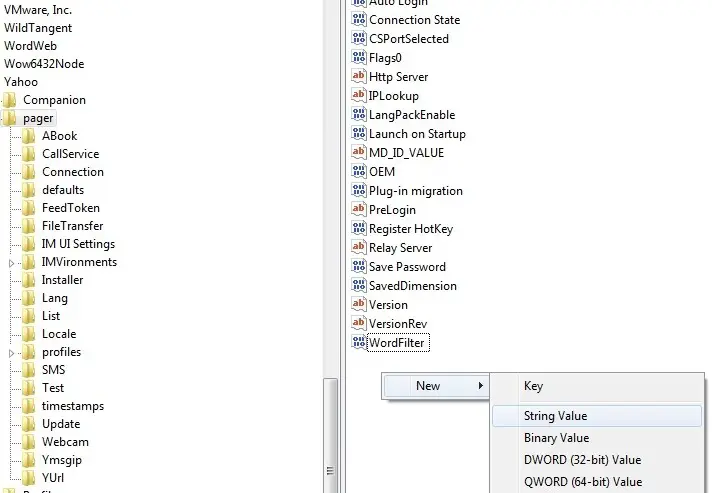Select the VMware, Inc. key
This screenshot has height=493, width=712.
coord(38,10)
